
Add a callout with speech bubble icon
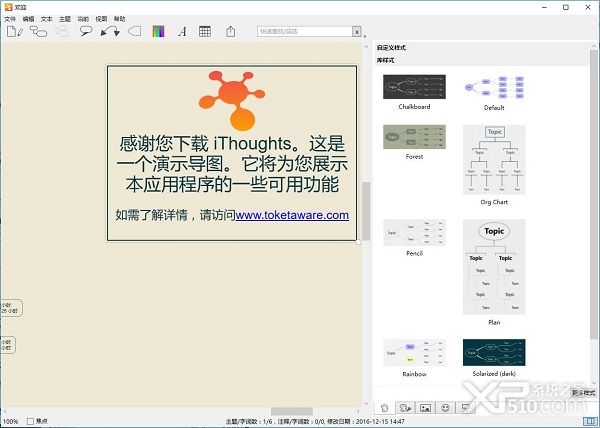click(86, 31)
